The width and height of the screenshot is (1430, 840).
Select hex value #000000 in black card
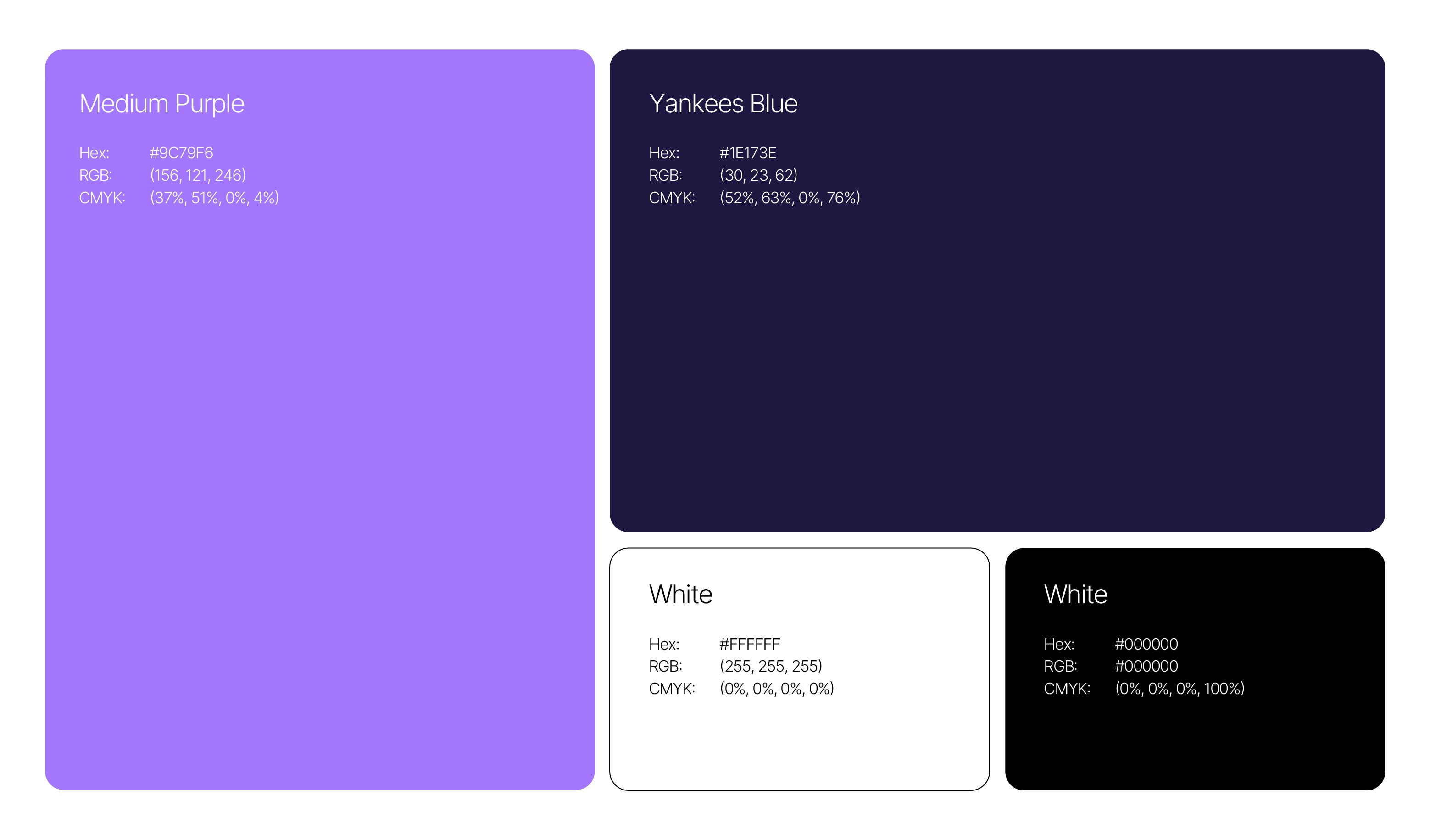click(x=1146, y=644)
